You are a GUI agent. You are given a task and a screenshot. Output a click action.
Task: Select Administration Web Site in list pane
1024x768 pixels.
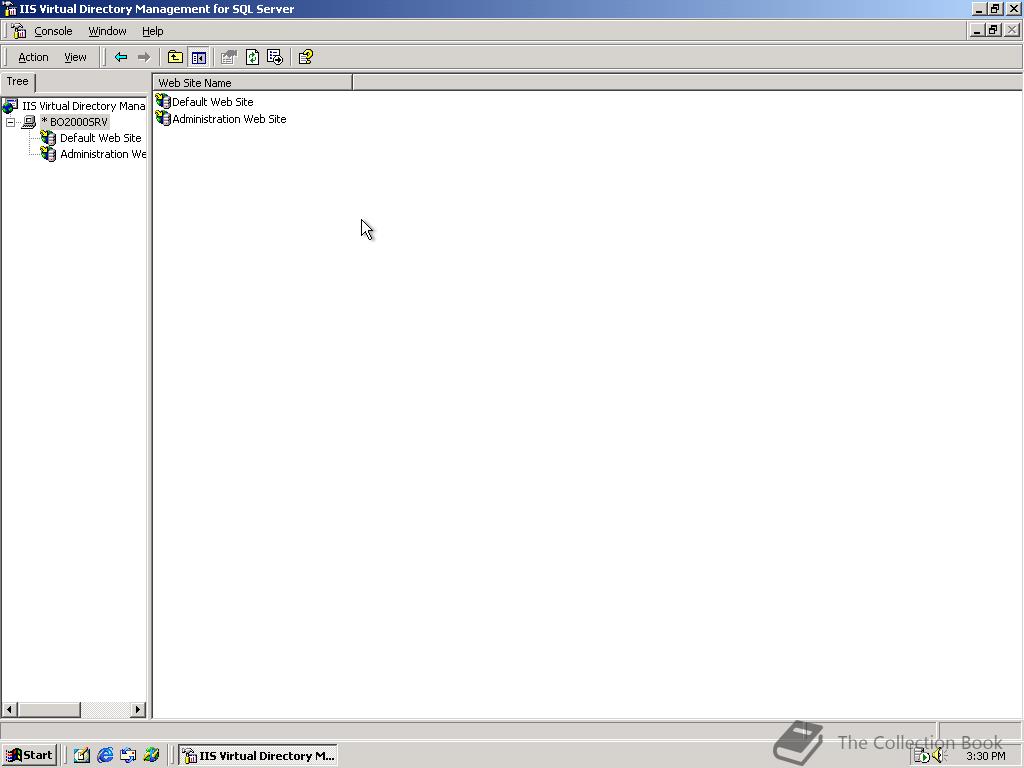pos(229,119)
